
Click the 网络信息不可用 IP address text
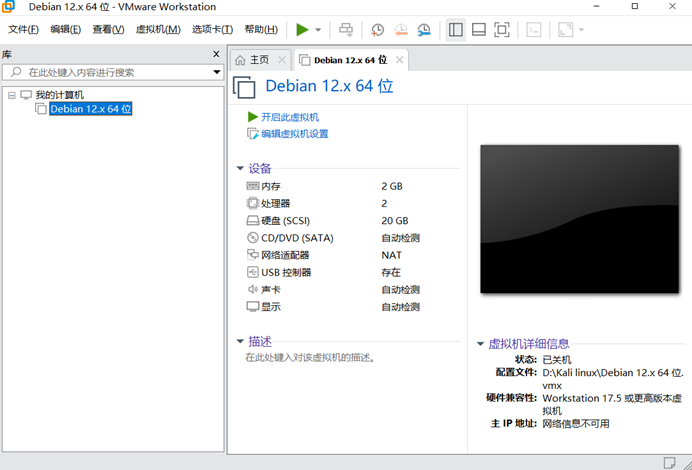coord(576,424)
